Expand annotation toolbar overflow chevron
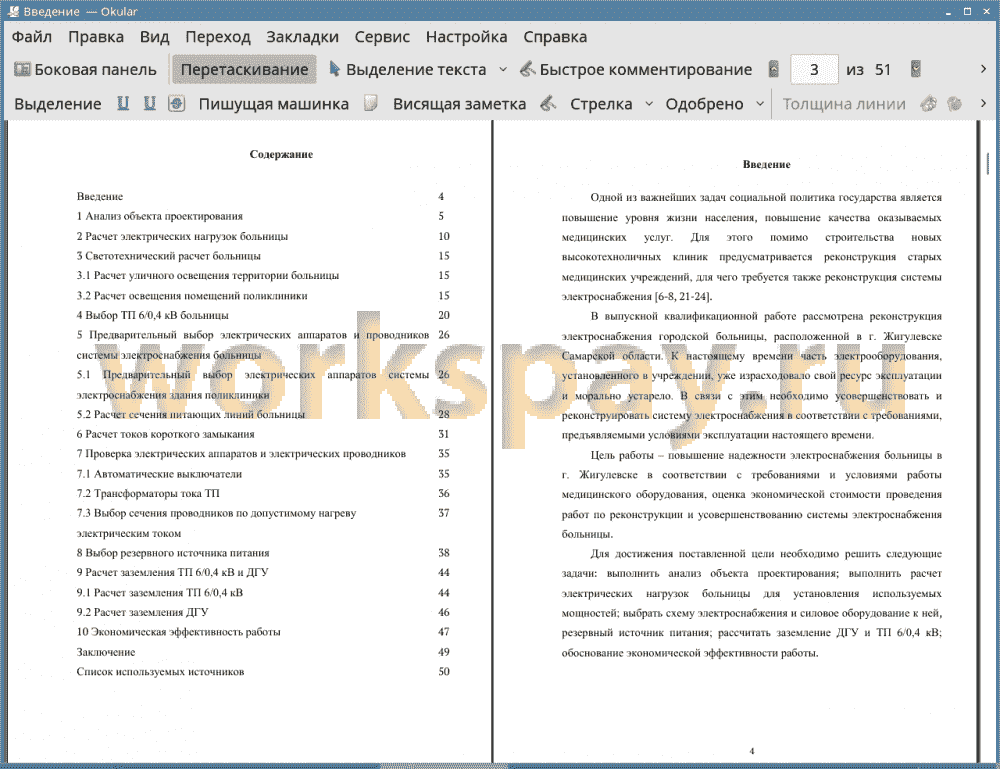Viewport: 1000px width, 769px height. (x=983, y=103)
